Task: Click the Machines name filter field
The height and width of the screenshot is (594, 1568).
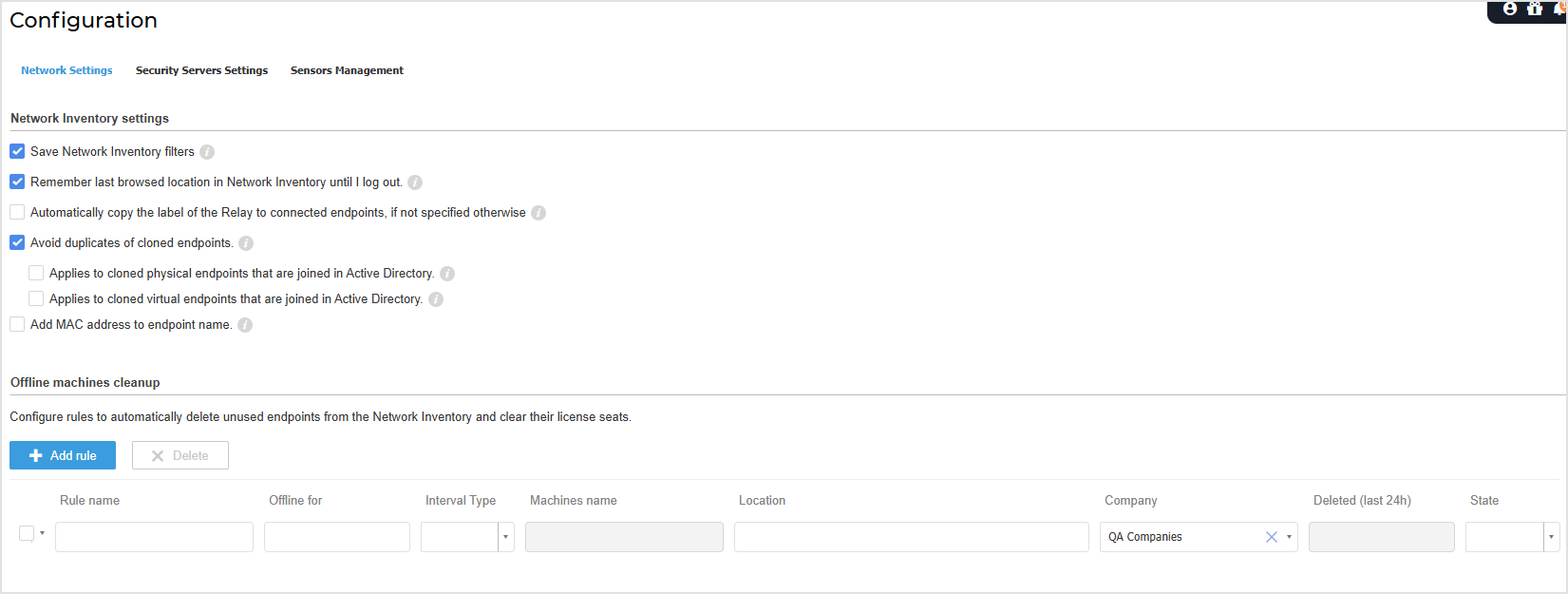Action: 624,537
